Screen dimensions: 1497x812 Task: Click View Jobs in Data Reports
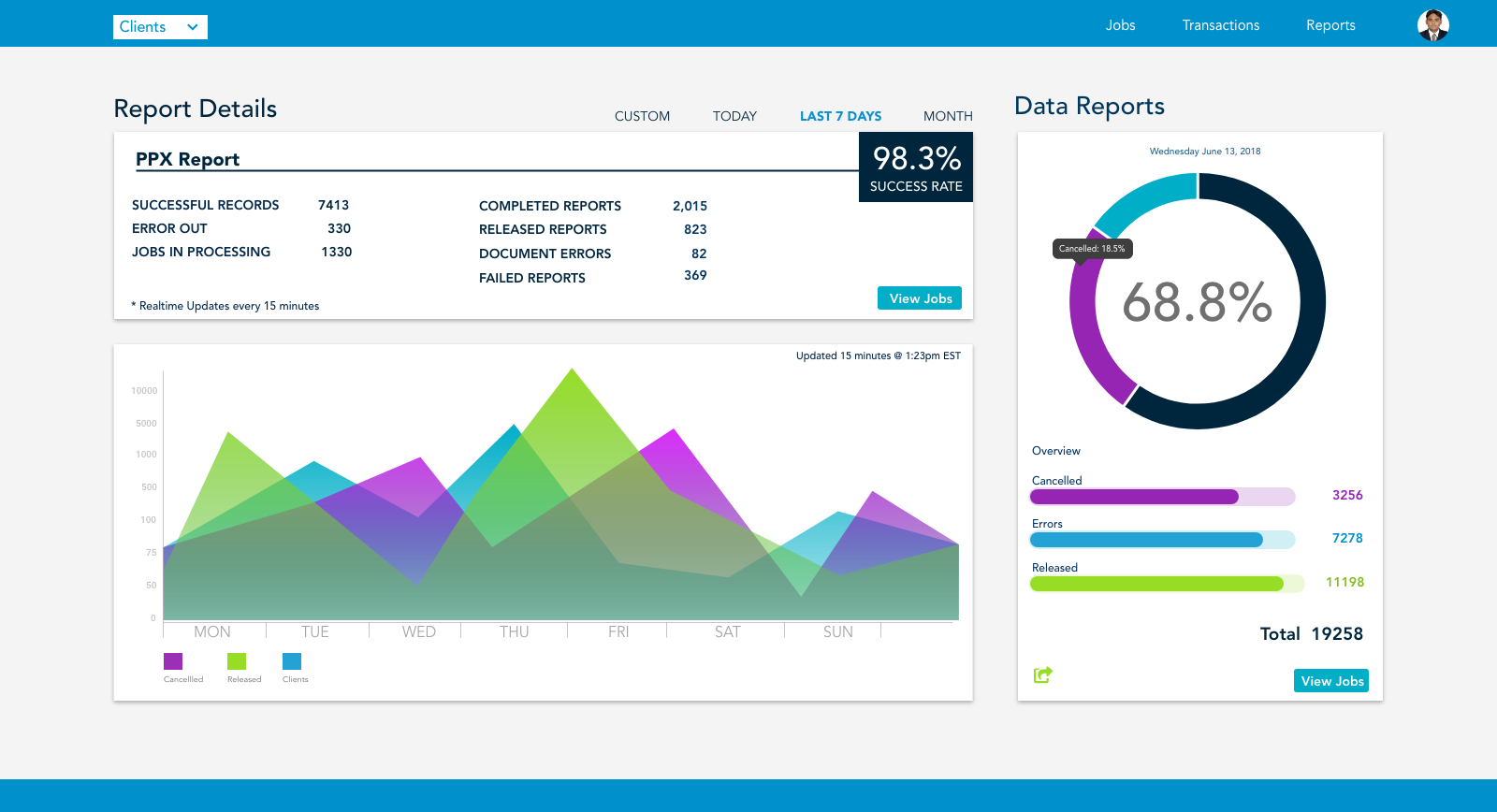(x=1331, y=681)
